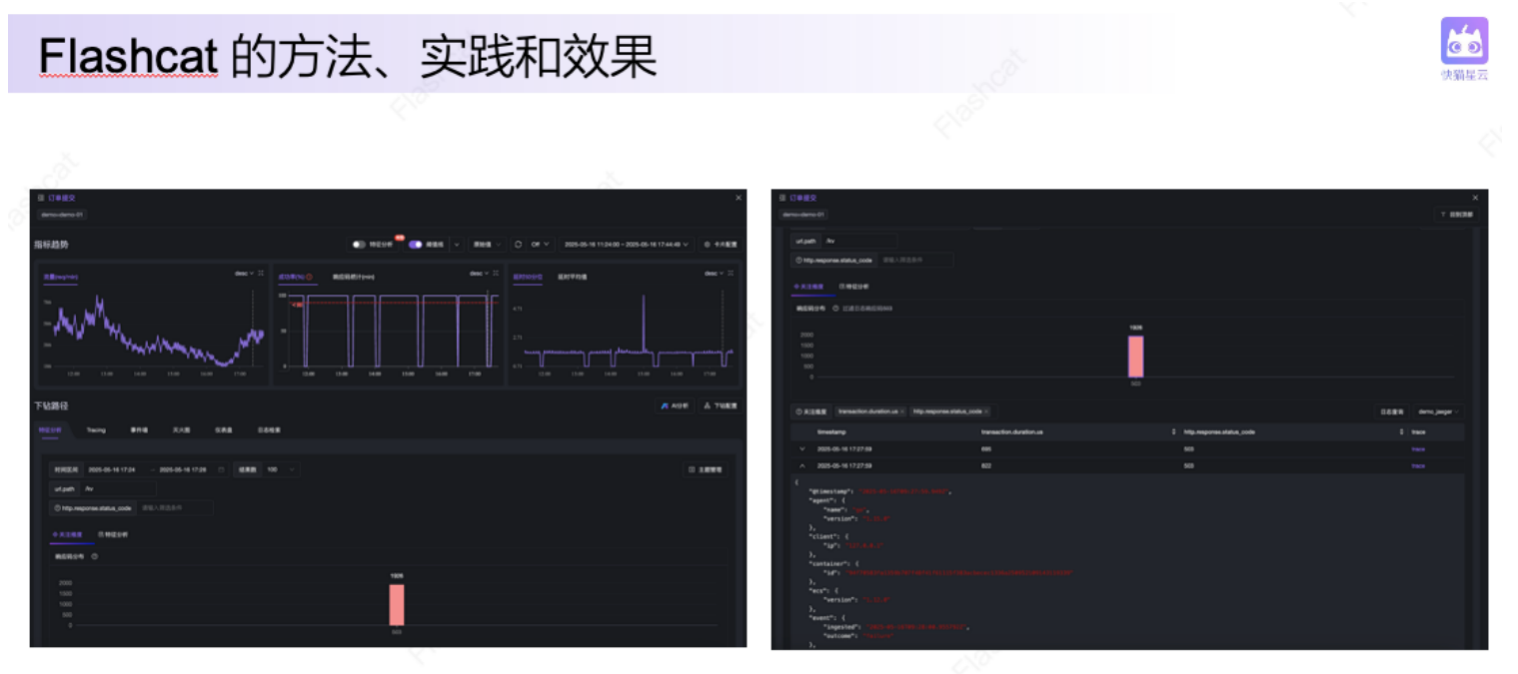
Task: Toggle the 特征分析 switch in 指标趋势 toolbar
Action: pos(358,244)
